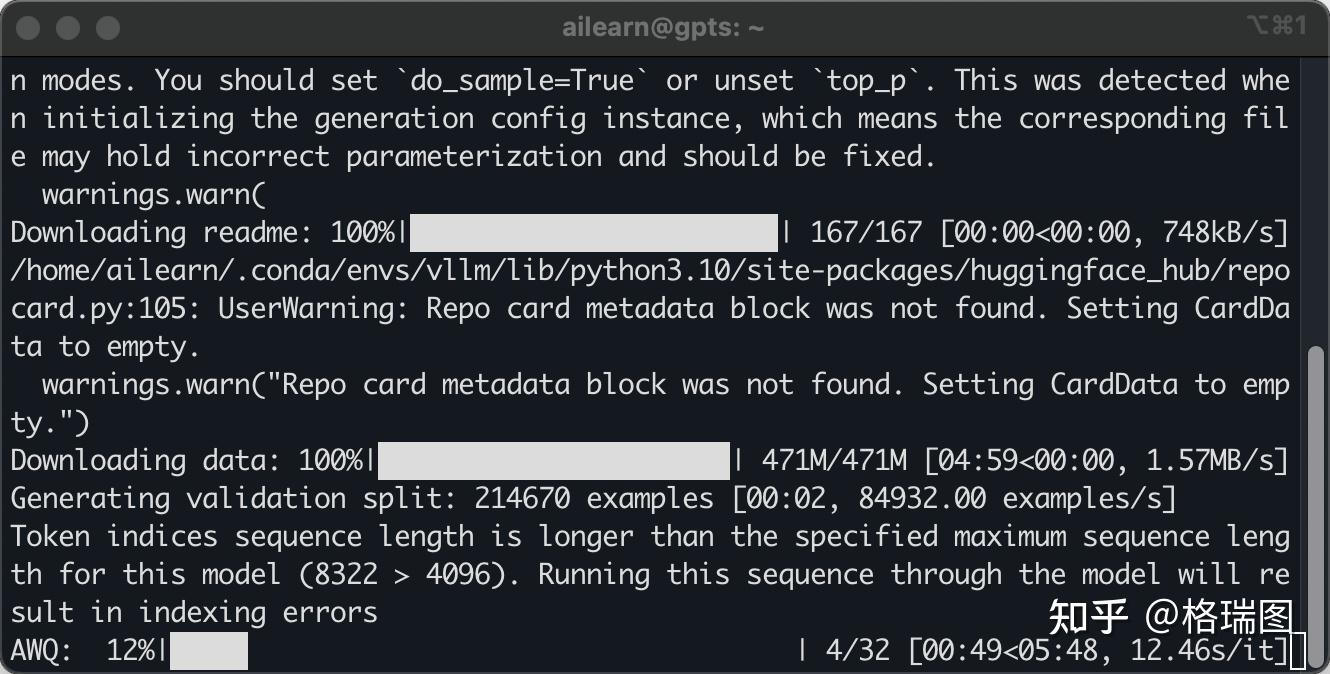1330x674 pixels.
Task: Click the 知乎 watermark logo
Action: click(x=1088, y=617)
